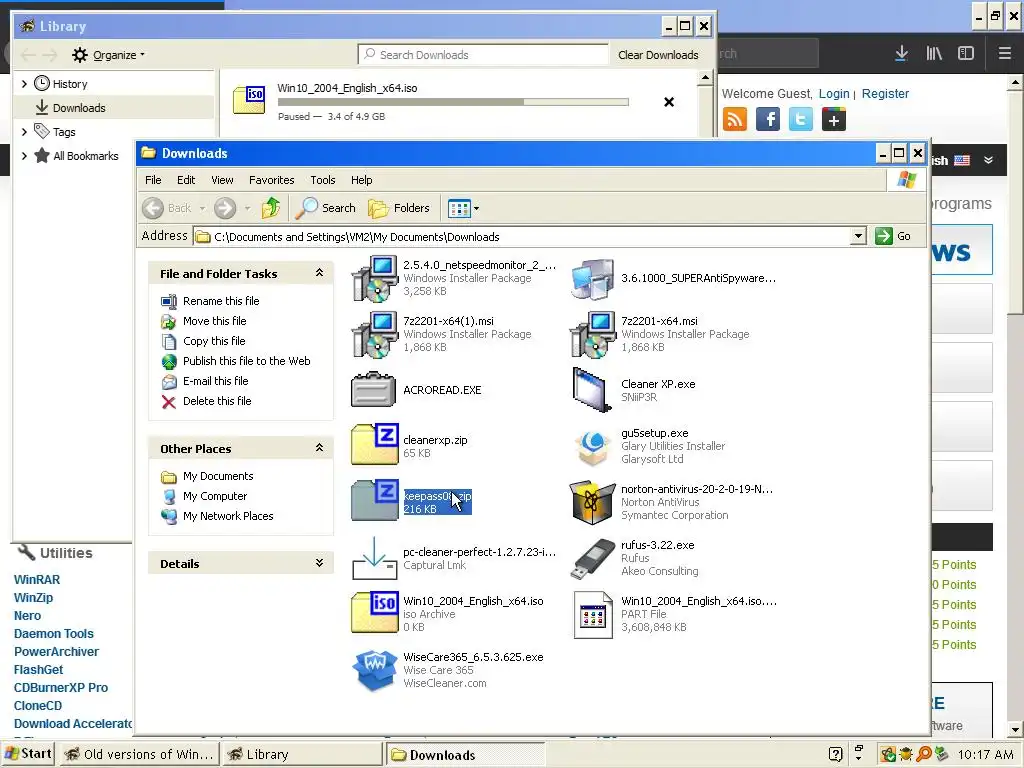Click the plus share icon on the website
This screenshot has height=768, width=1024.
[x=834, y=120]
